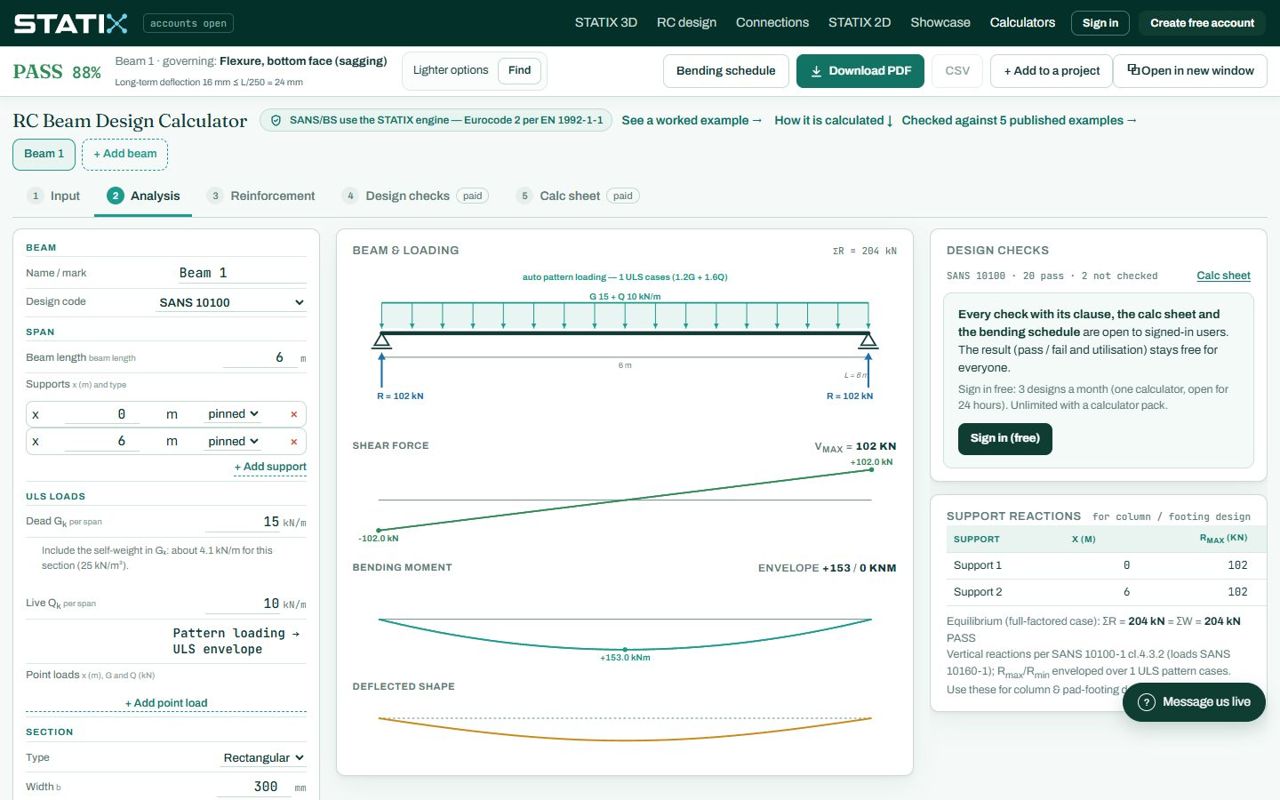Export results as CSV

[x=957, y=71]
